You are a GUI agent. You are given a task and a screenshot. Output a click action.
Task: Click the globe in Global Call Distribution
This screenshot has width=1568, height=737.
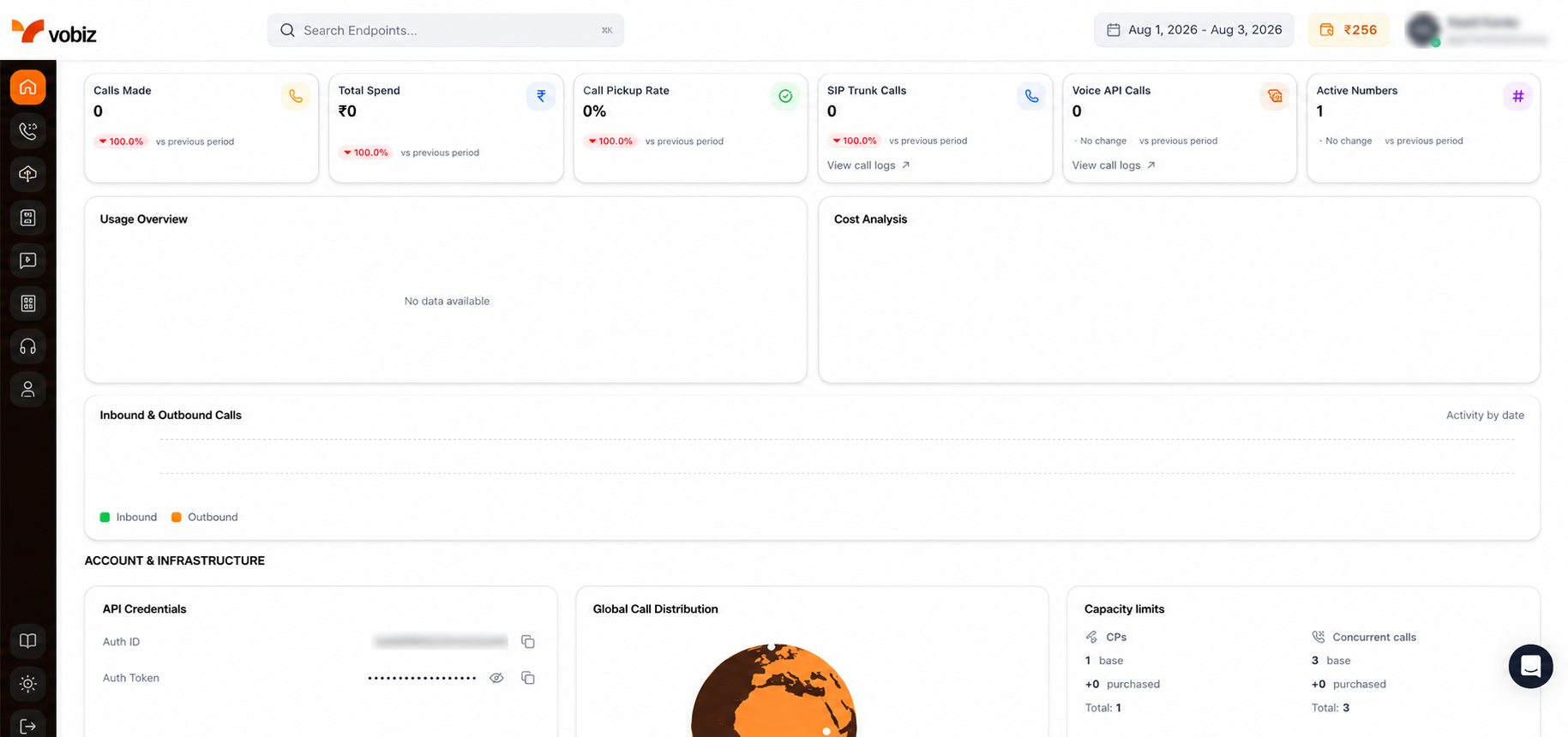pos(773,691)
